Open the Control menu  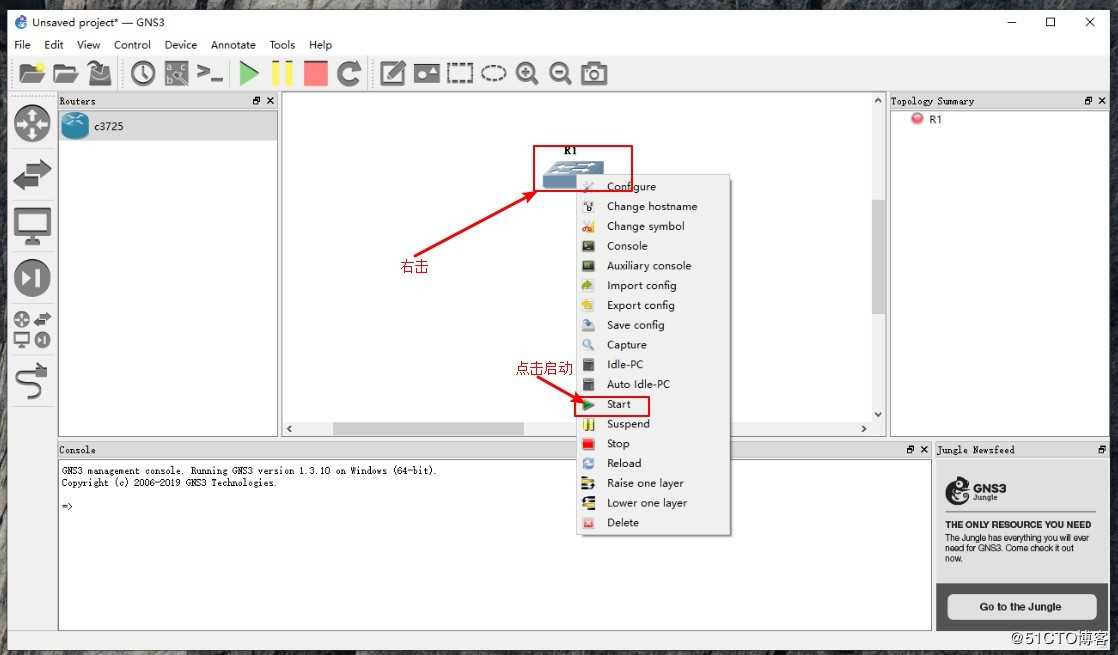coord(132,44)
